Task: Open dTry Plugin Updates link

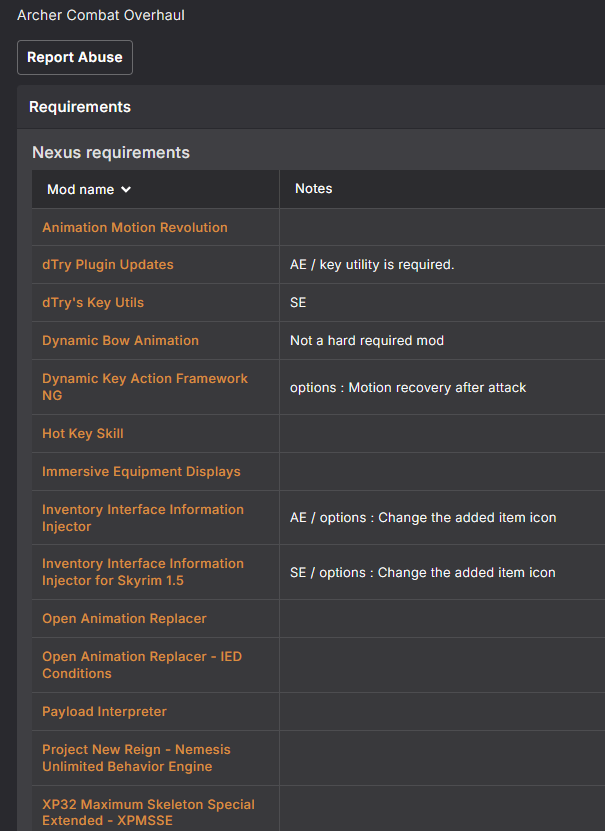Action: click(108, 264)
